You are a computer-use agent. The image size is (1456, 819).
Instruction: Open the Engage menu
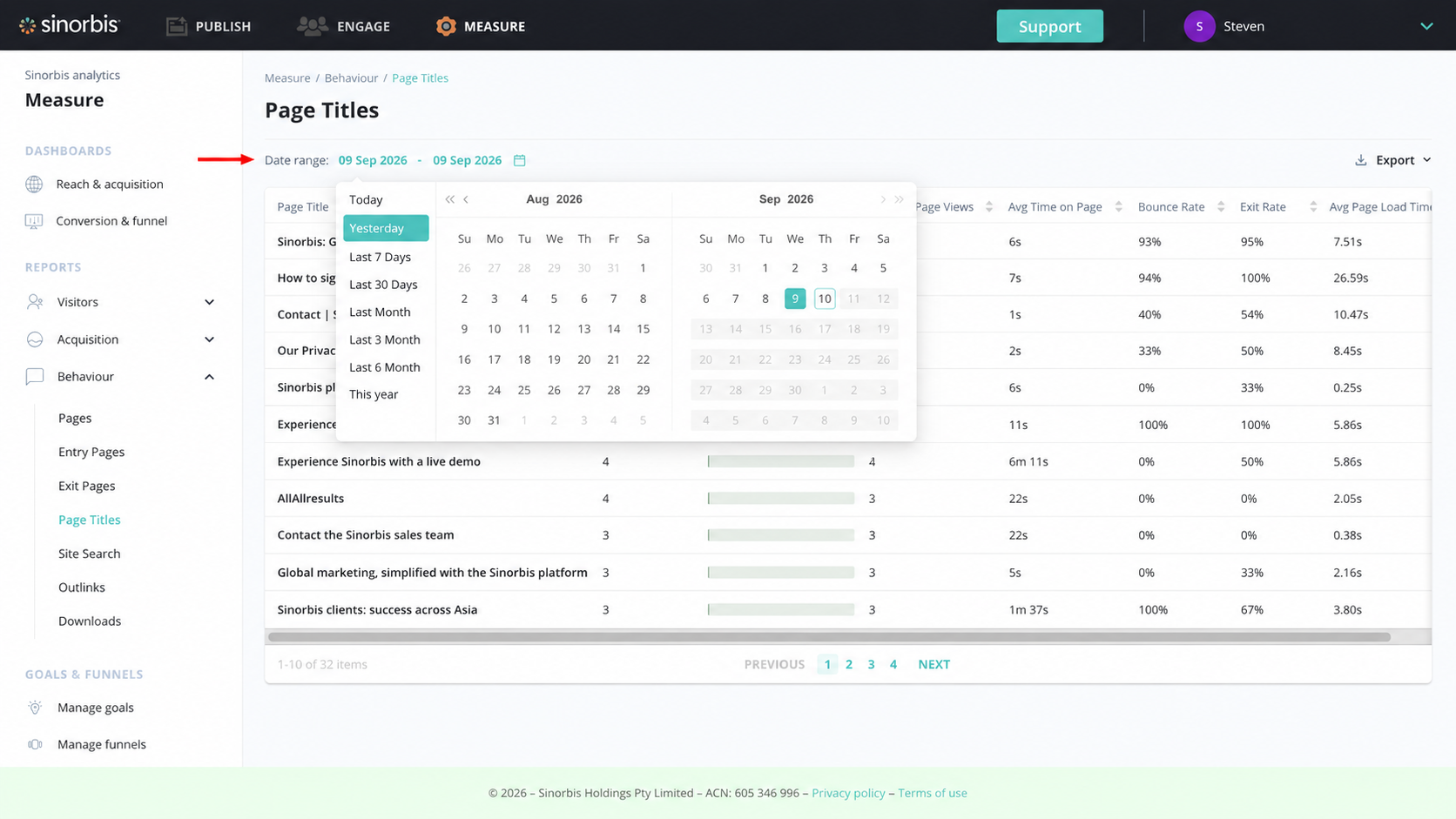(344, 26)
